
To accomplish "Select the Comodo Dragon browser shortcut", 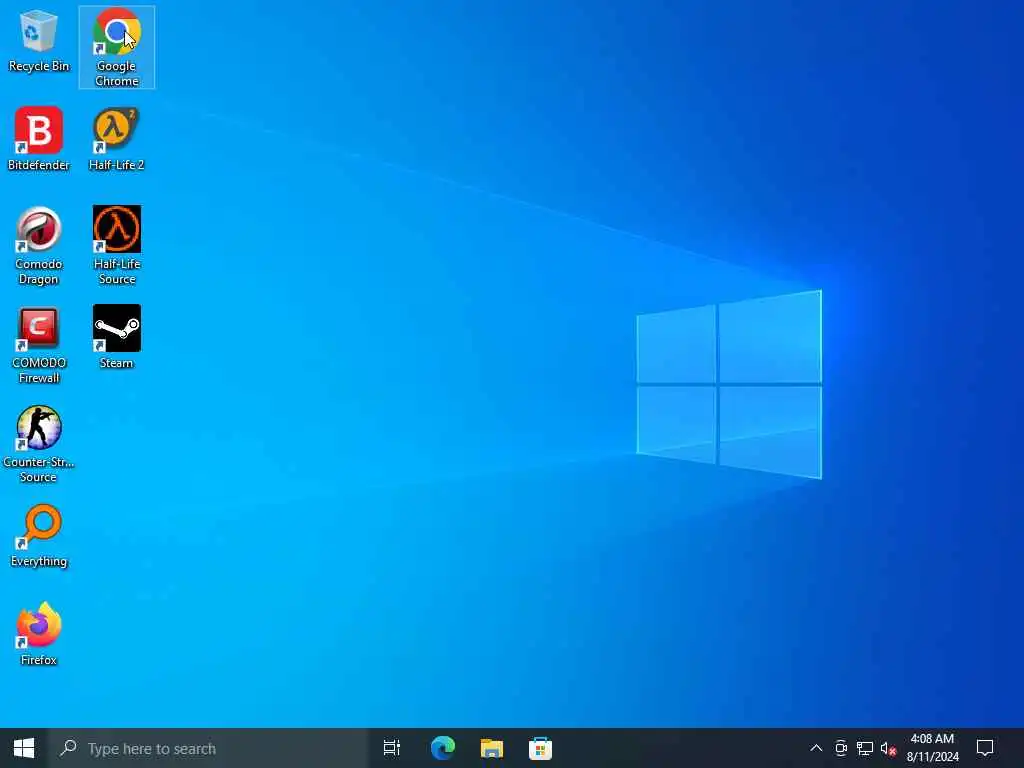I will click(39, 246).
